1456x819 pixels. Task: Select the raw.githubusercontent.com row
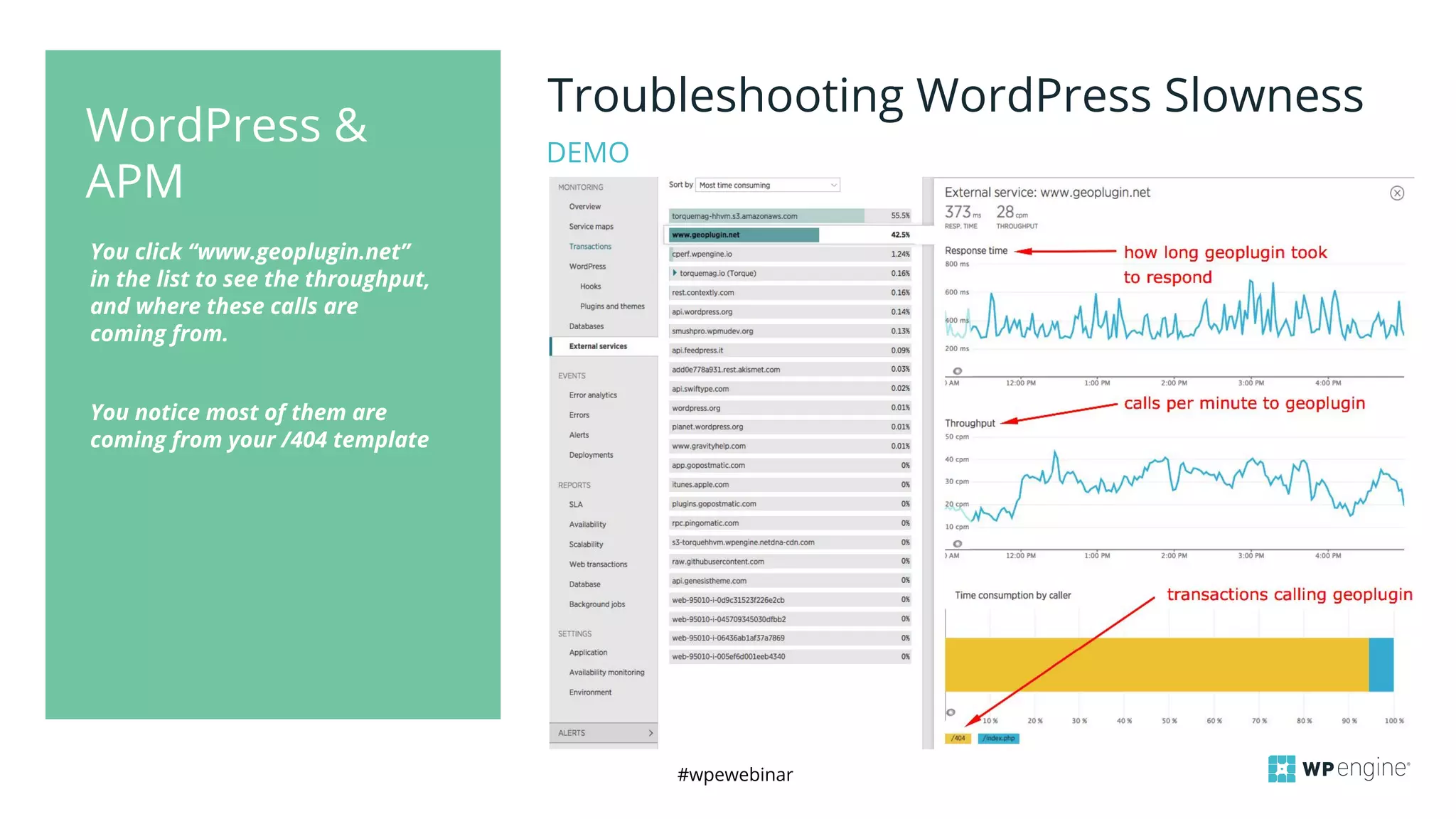(790, 561)
